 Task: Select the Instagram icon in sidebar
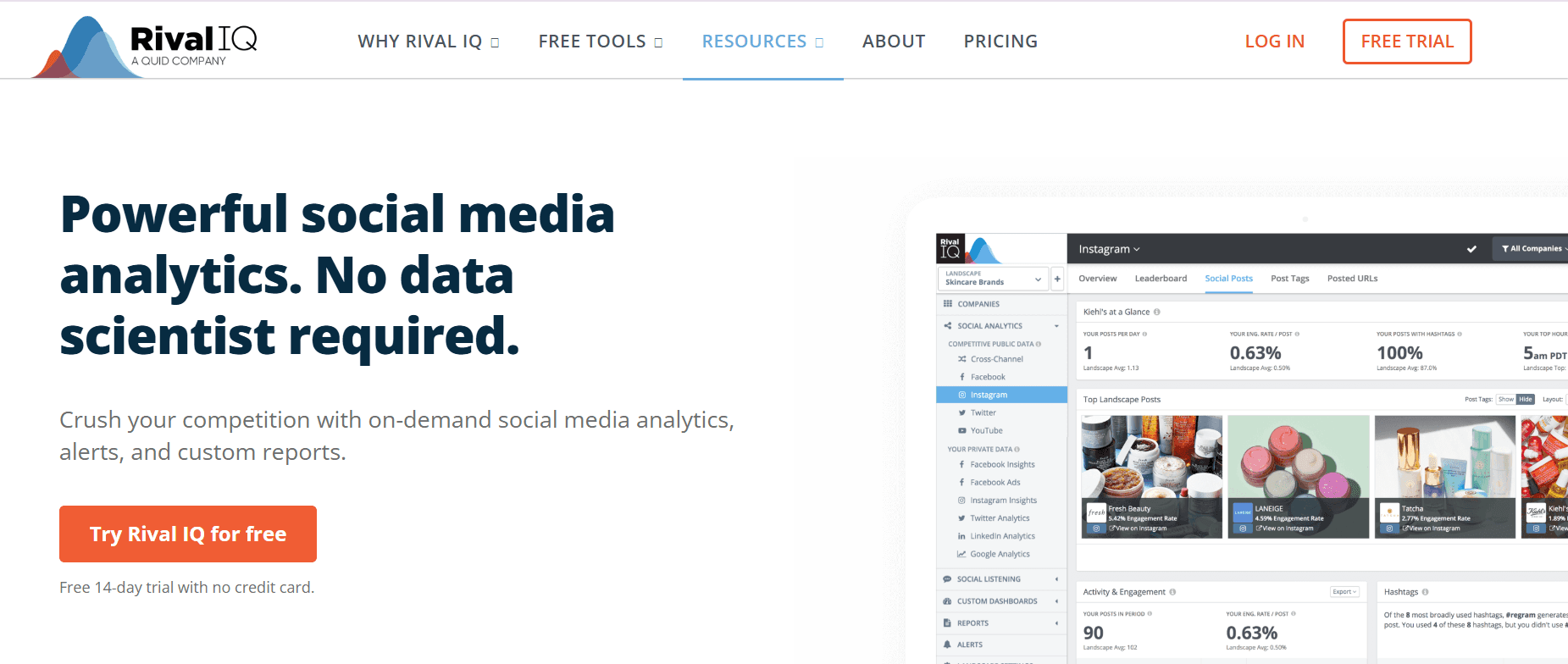tap(962, 395)
